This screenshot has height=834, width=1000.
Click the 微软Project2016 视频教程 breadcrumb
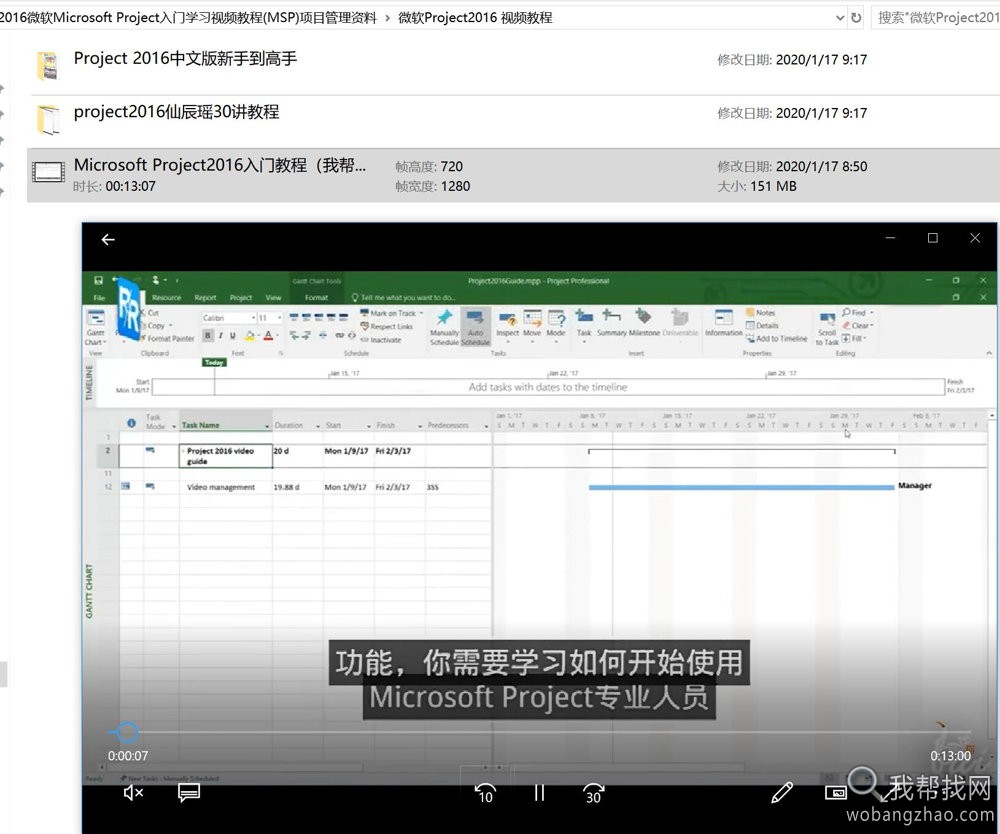pos(475,17)
